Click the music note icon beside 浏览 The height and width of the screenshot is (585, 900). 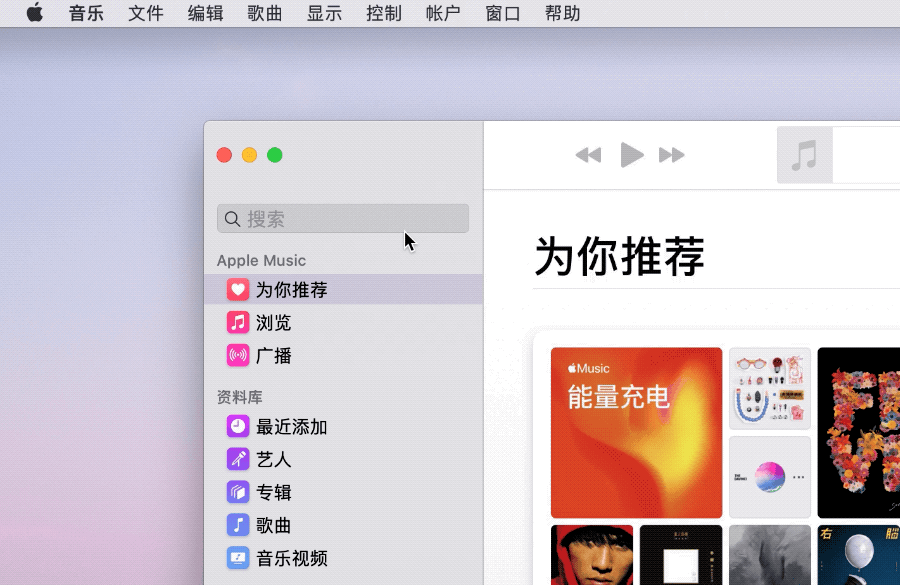[x=238, y=322]
